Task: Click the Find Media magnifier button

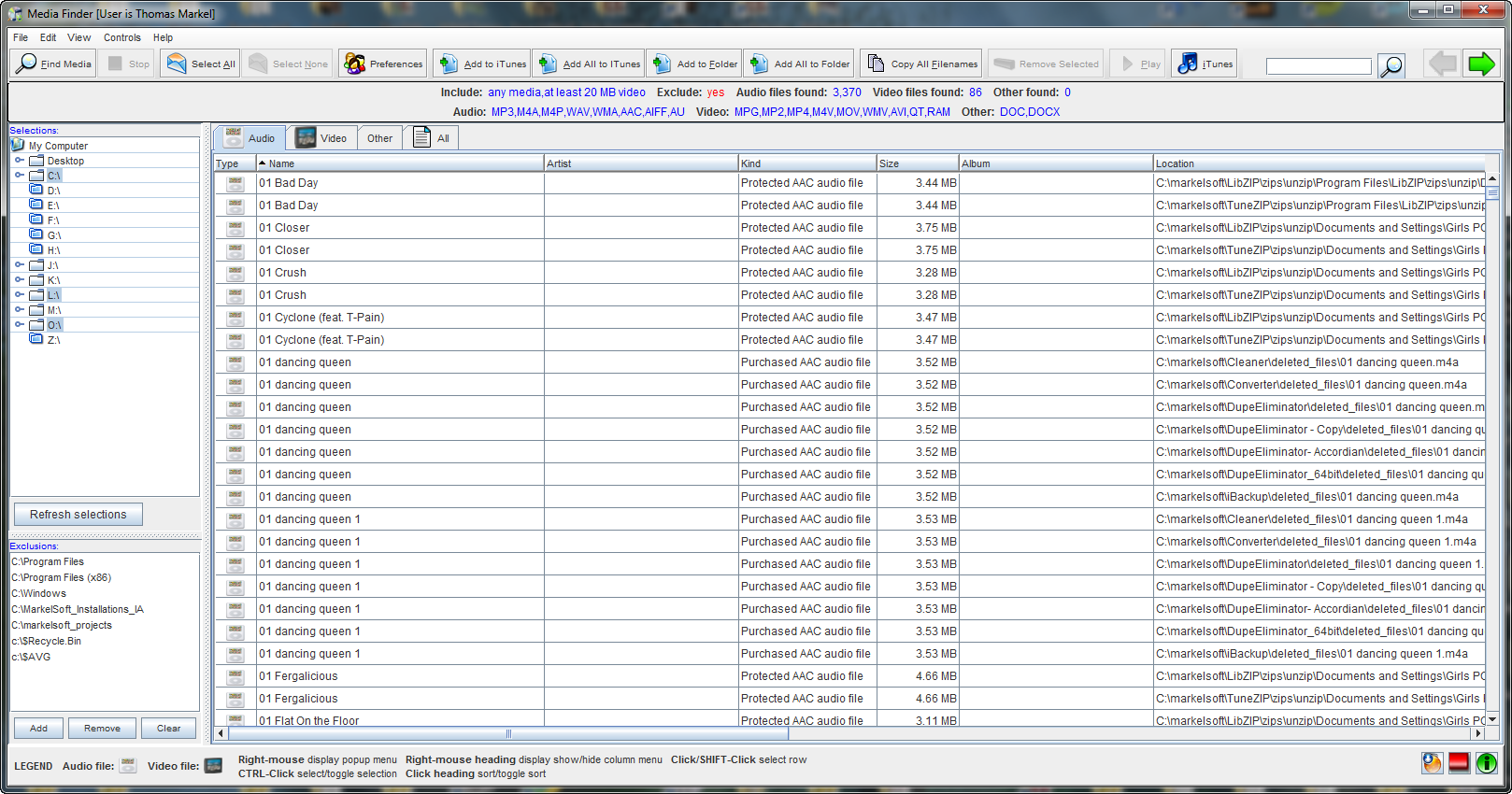Action: (x=53, y=64)
